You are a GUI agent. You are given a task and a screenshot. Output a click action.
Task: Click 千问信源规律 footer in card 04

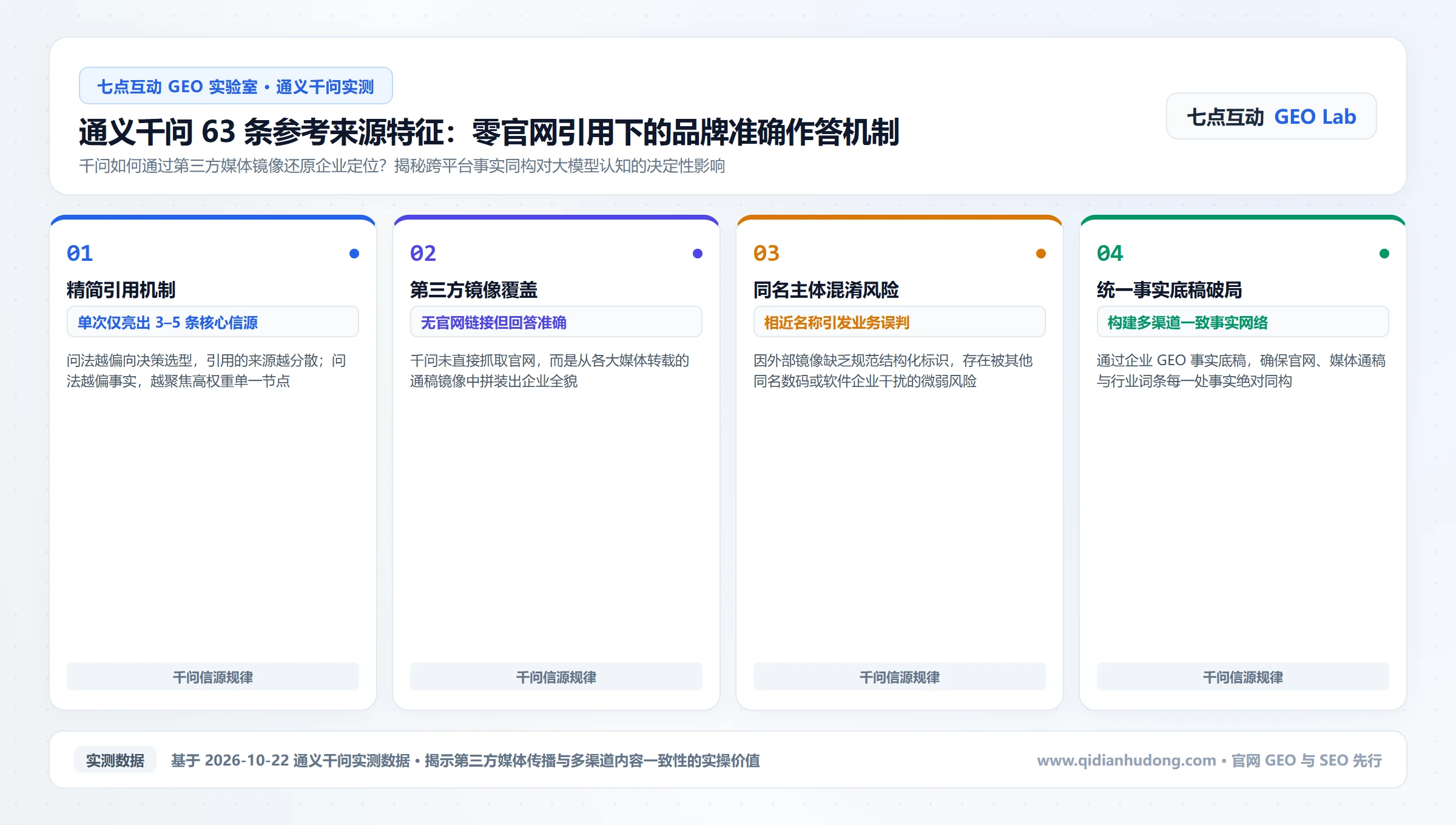point(1243,676)
